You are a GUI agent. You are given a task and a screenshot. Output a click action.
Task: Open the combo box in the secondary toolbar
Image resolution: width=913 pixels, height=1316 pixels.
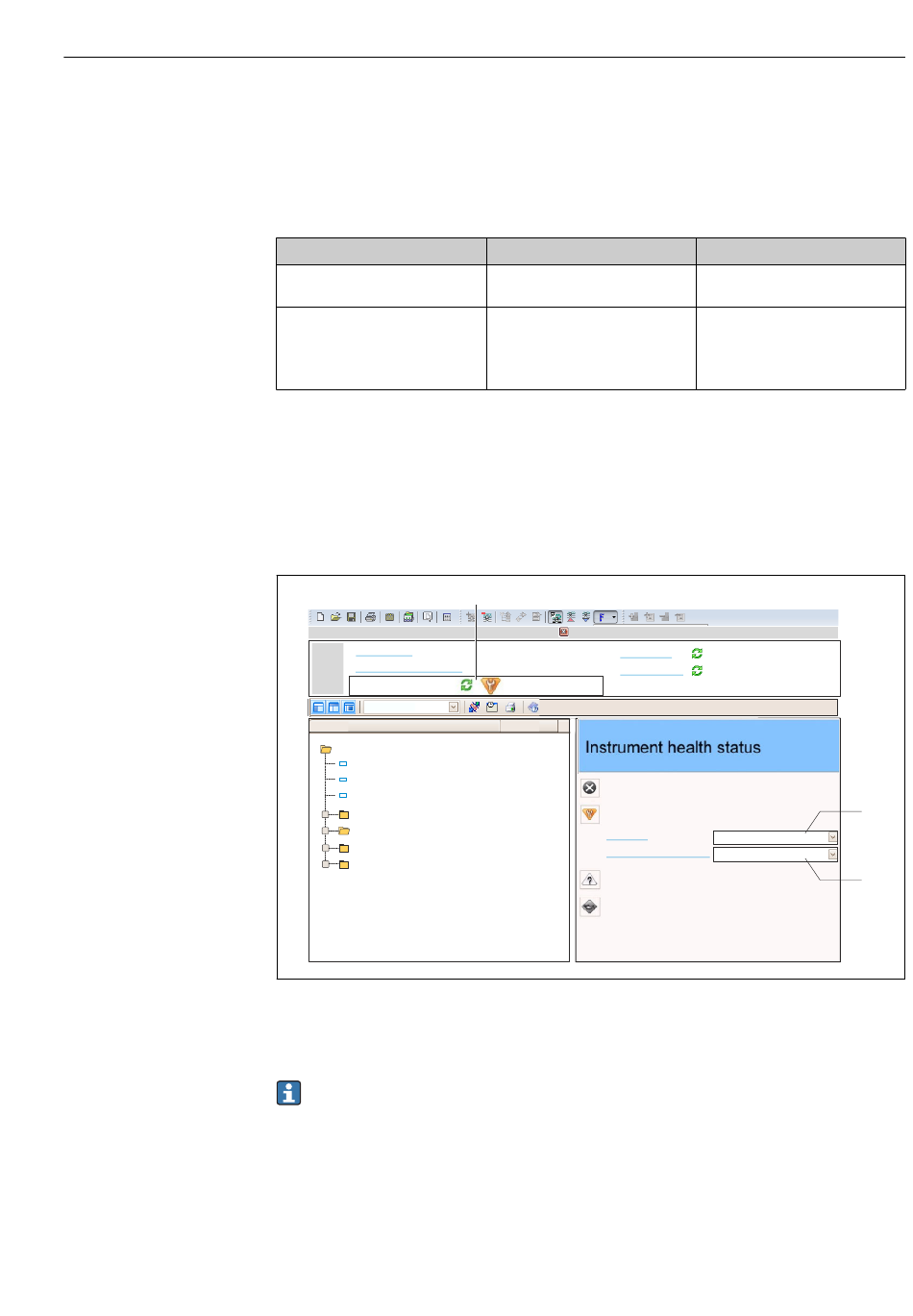click(x=411, y=708)
